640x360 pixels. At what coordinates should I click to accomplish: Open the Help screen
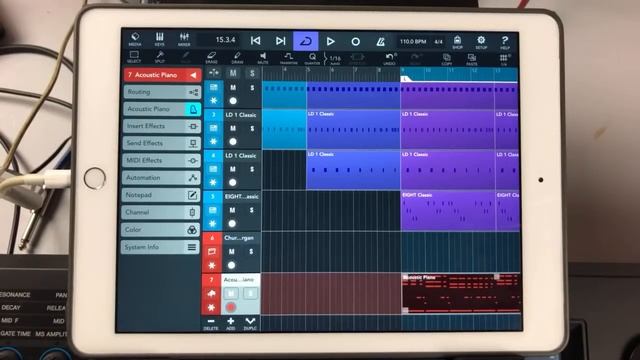click(x=505, y=42)
